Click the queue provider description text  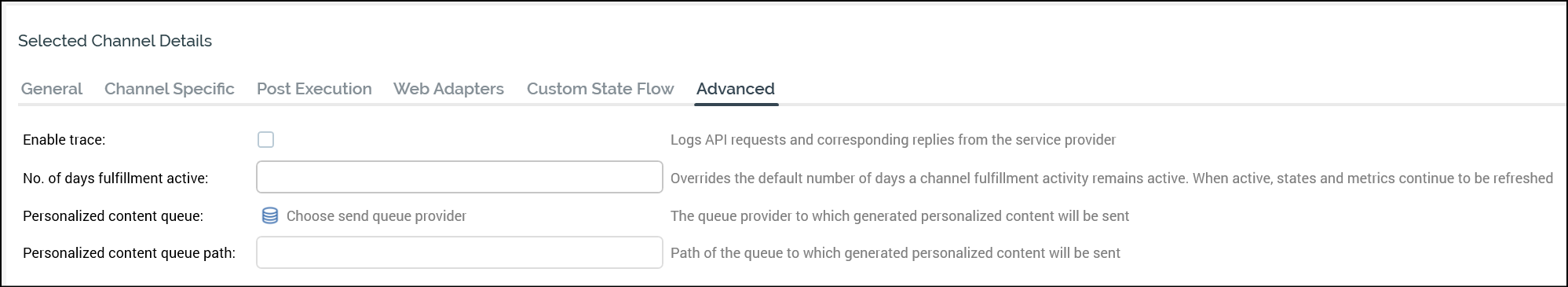pos(900,216)
